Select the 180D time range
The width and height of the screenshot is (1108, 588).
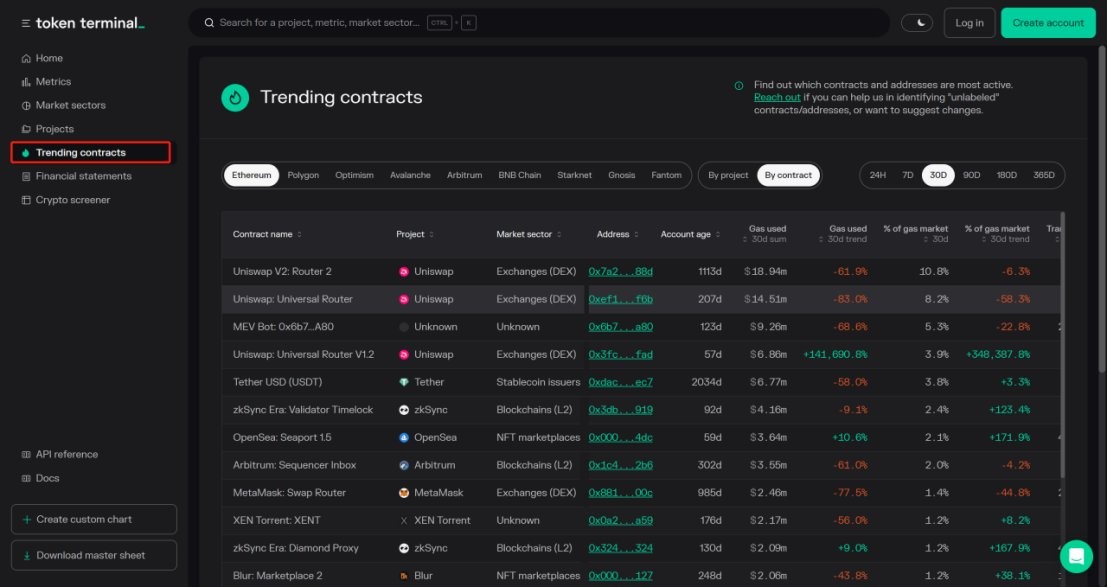(1006, 175)
